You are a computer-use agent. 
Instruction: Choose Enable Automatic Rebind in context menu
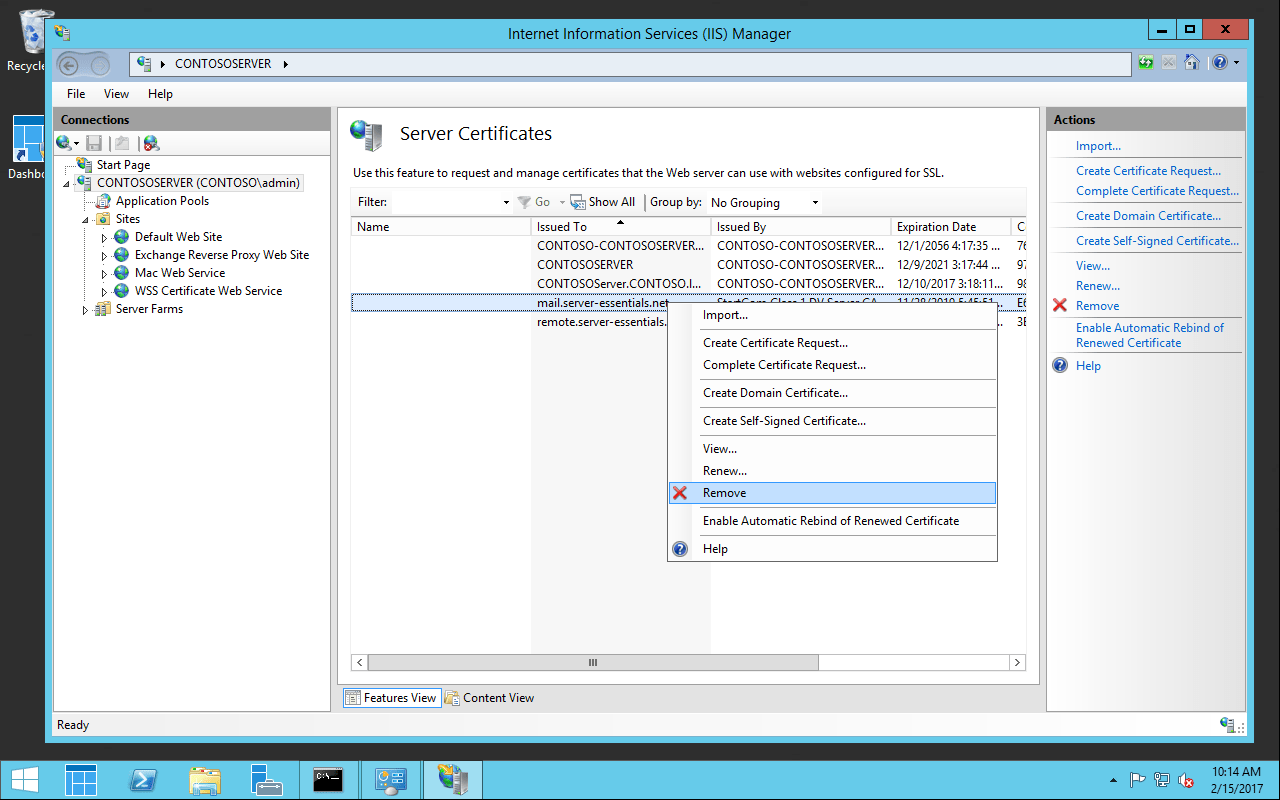coord(832,521)
